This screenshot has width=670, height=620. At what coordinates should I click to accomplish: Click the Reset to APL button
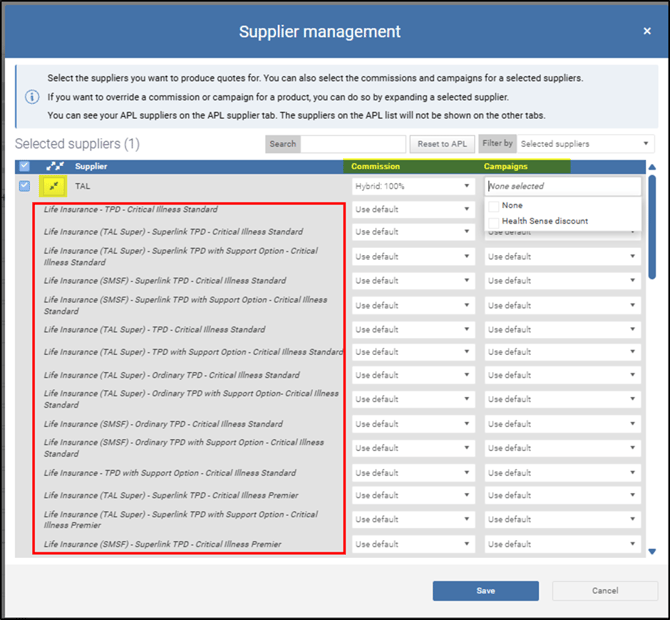point(442,144)
